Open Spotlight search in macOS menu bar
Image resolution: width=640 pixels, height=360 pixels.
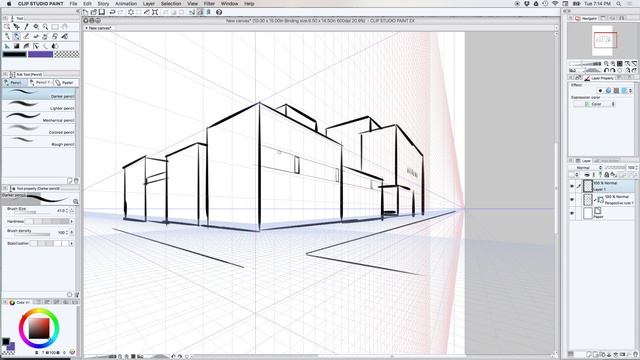[x=619, y=4]
